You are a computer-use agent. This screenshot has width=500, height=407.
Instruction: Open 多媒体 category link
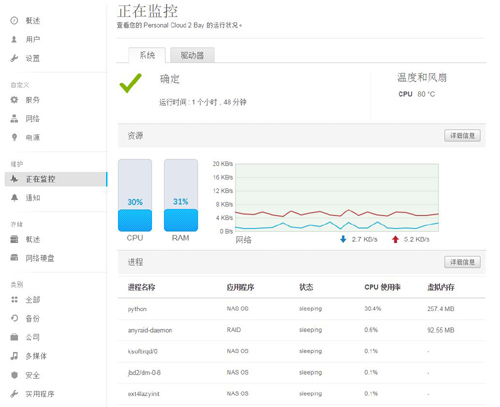(x=36, y=356)
